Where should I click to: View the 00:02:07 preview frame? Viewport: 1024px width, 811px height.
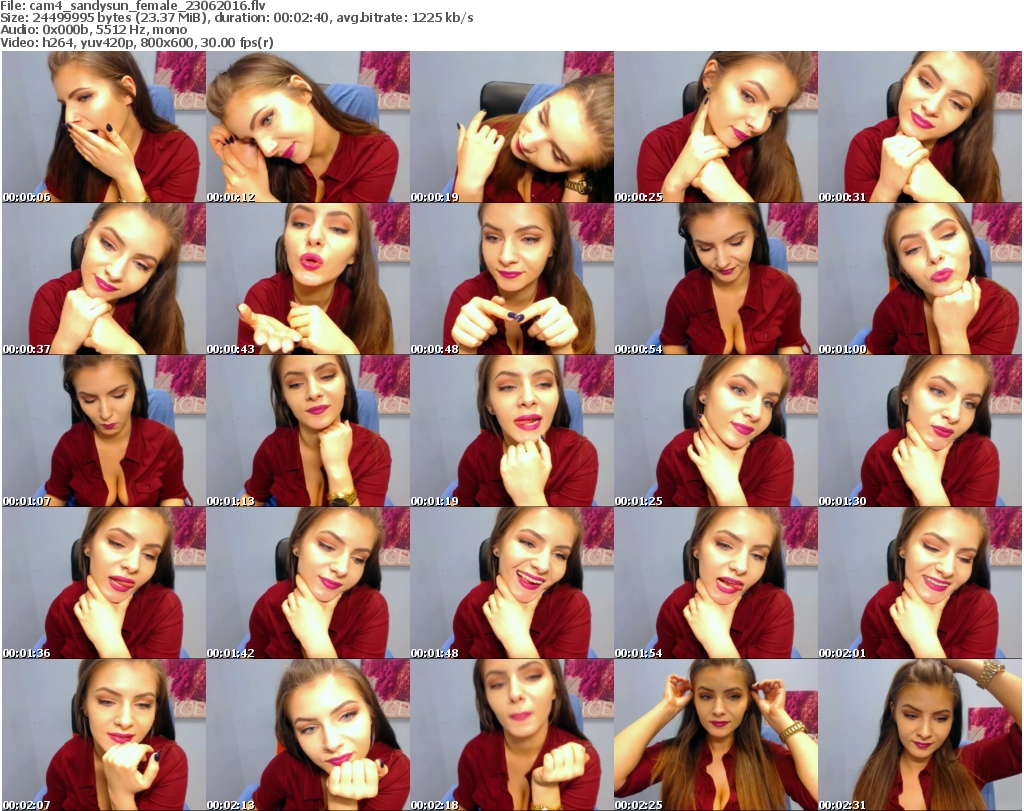[x=104, y=735]
